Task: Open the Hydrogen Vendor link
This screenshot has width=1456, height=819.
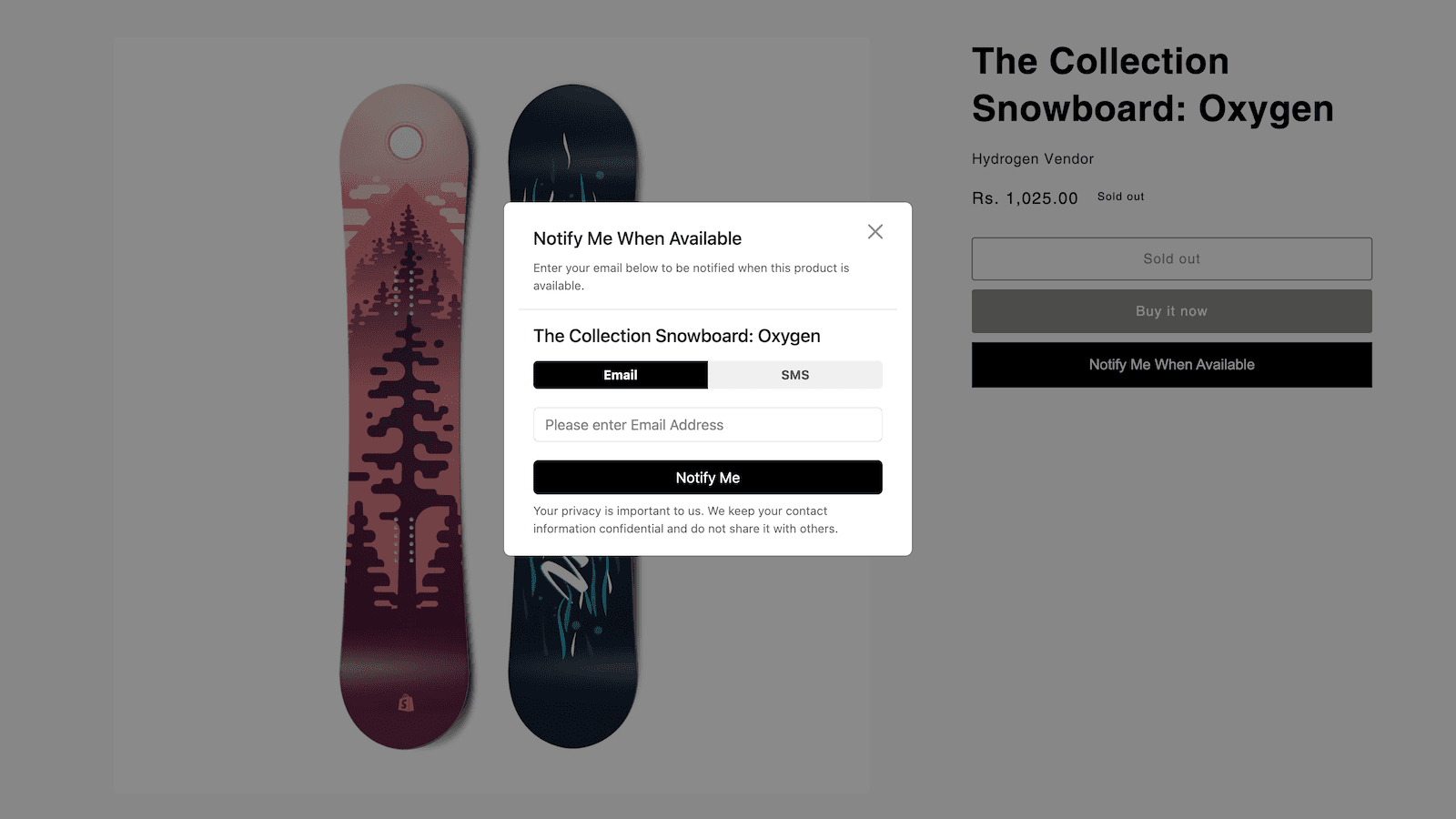Action: click(1032, 158)
